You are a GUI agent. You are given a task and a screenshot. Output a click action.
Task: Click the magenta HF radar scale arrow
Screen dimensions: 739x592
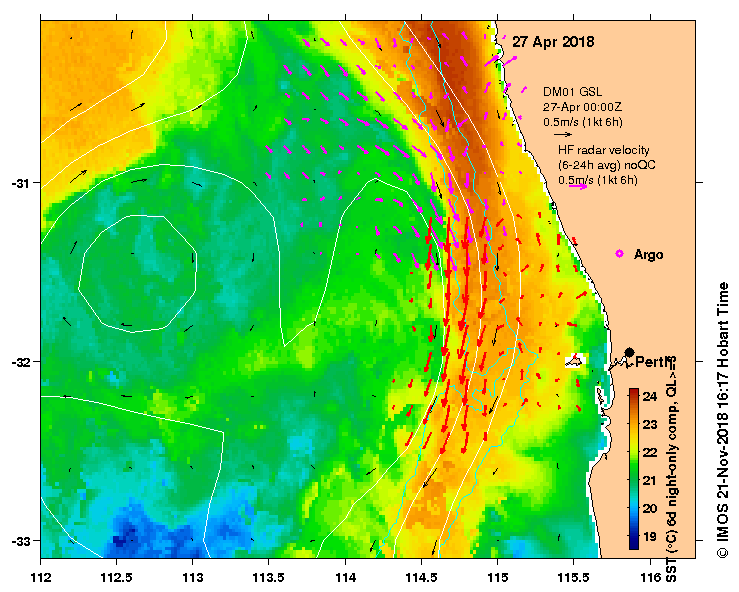point(578,187)
